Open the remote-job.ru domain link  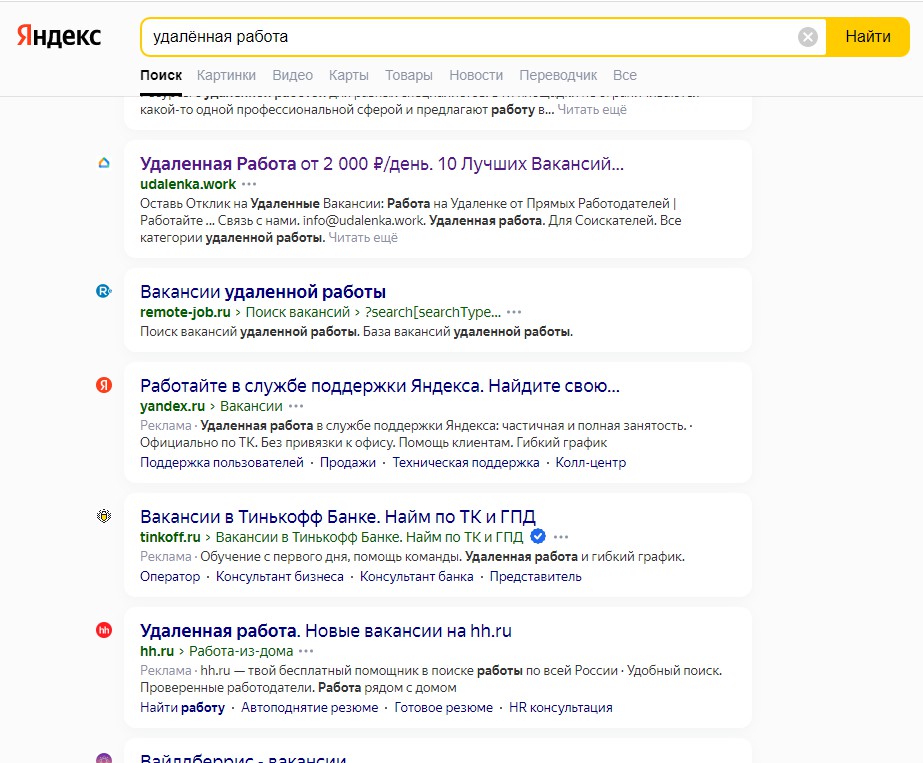185,312
